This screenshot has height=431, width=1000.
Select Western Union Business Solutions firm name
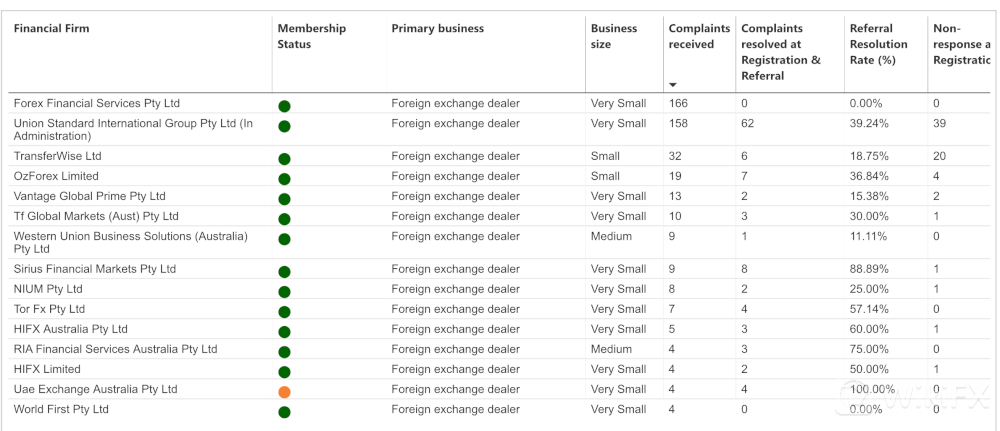pos(131,242)
